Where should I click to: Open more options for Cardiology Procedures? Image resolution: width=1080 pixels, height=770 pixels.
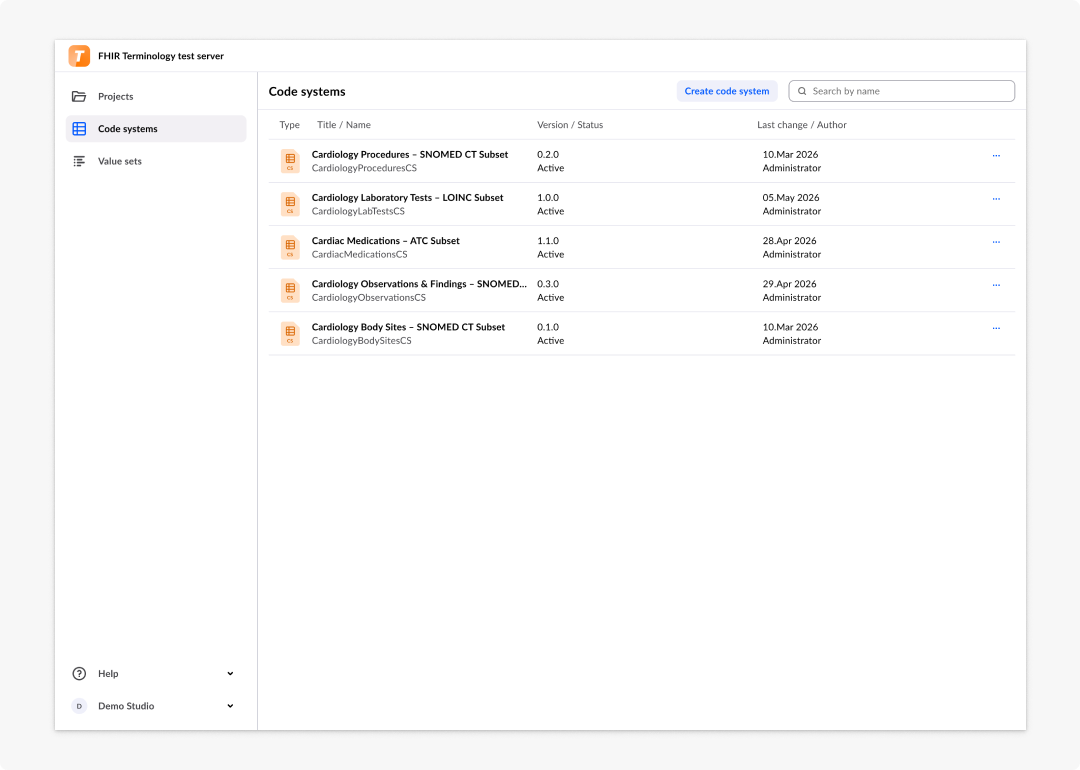996,156
